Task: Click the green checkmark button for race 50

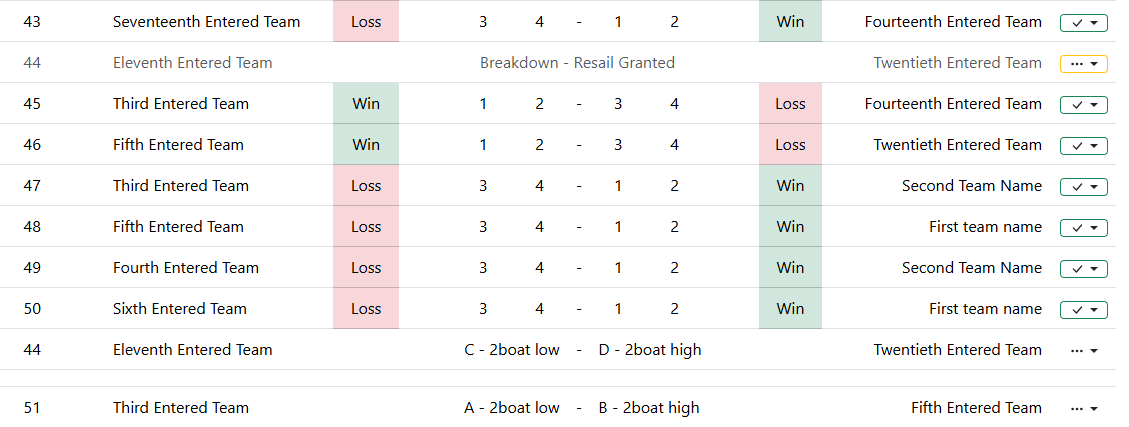Action: click(x=1083, y=309)
